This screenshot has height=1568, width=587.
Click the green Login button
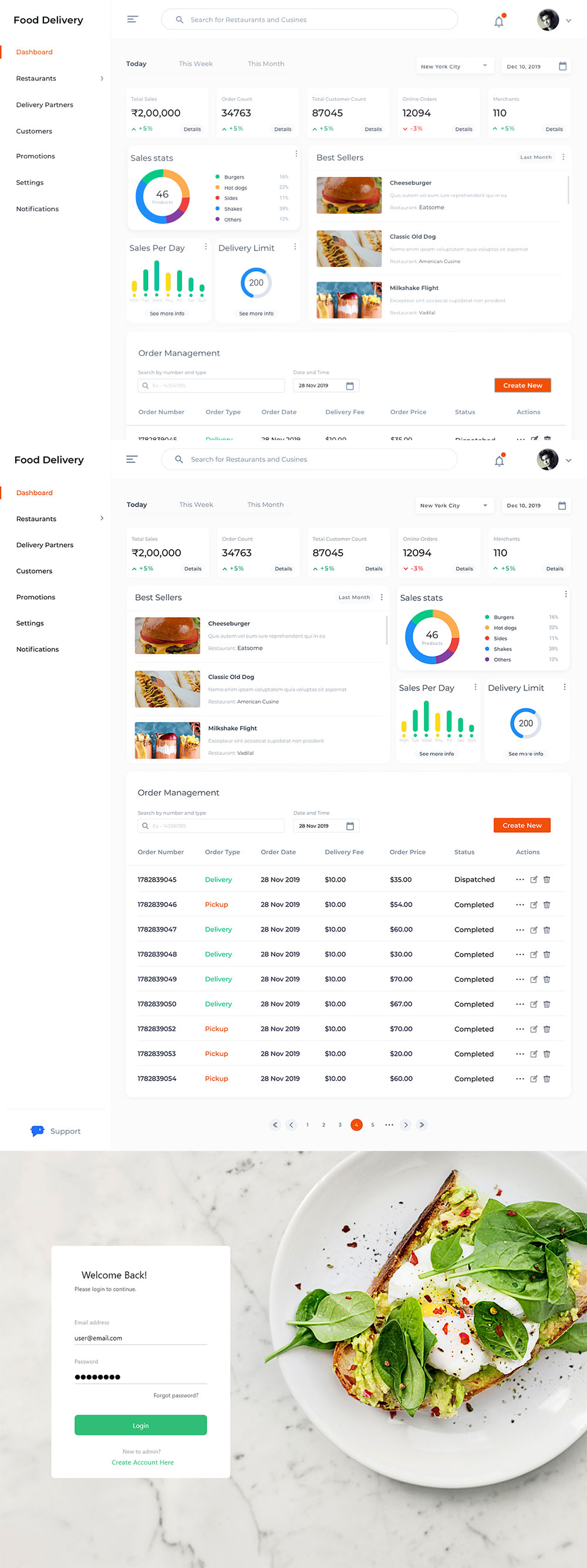coord(141,1425)
